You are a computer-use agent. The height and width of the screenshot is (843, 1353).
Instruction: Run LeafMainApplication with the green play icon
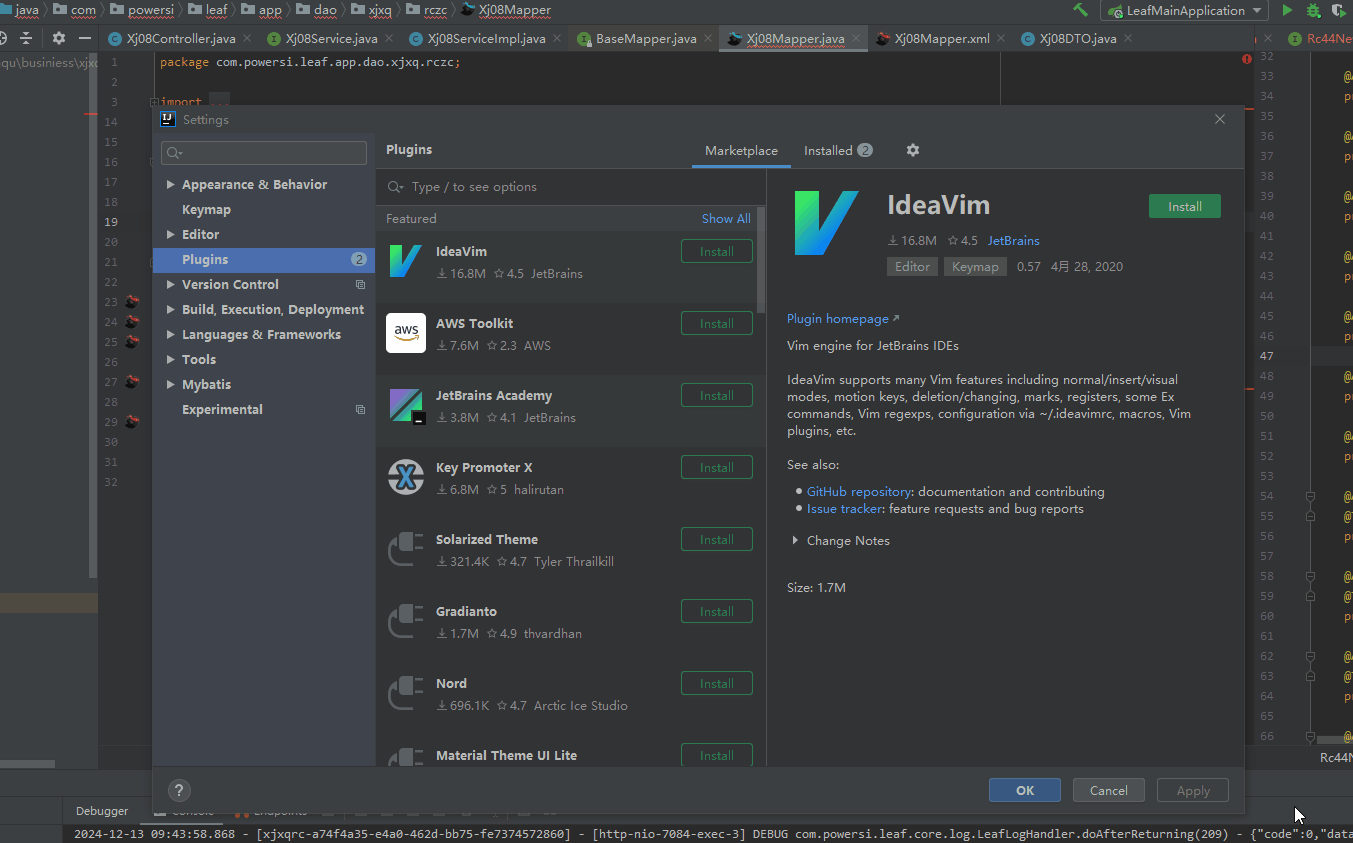click(1287, 10)
